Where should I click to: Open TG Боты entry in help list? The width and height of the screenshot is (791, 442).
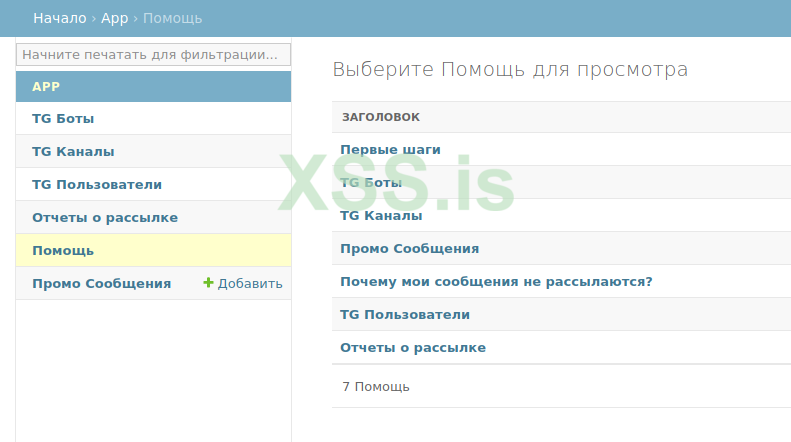pos(371,183)
